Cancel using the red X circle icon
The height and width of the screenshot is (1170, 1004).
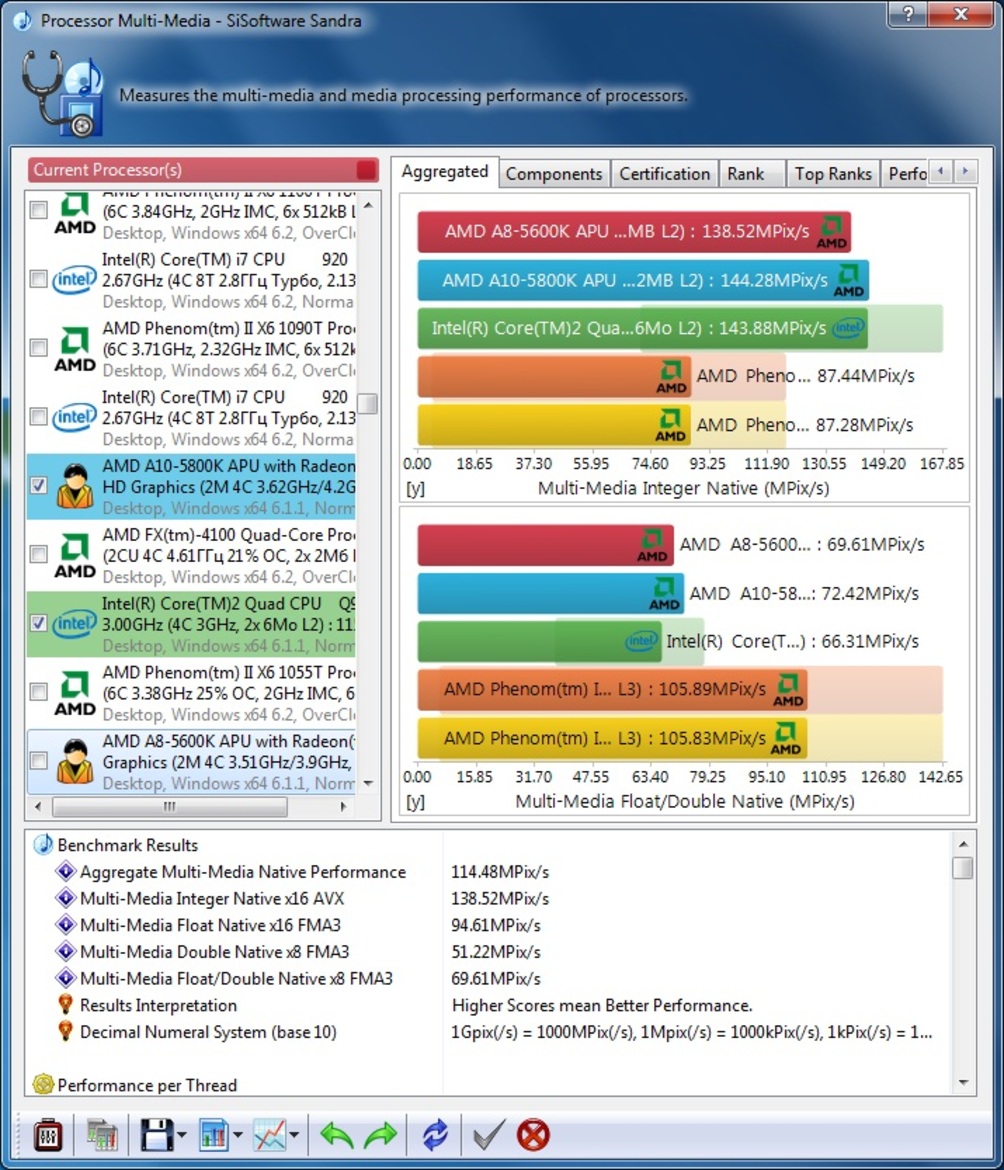[533, 1136]
